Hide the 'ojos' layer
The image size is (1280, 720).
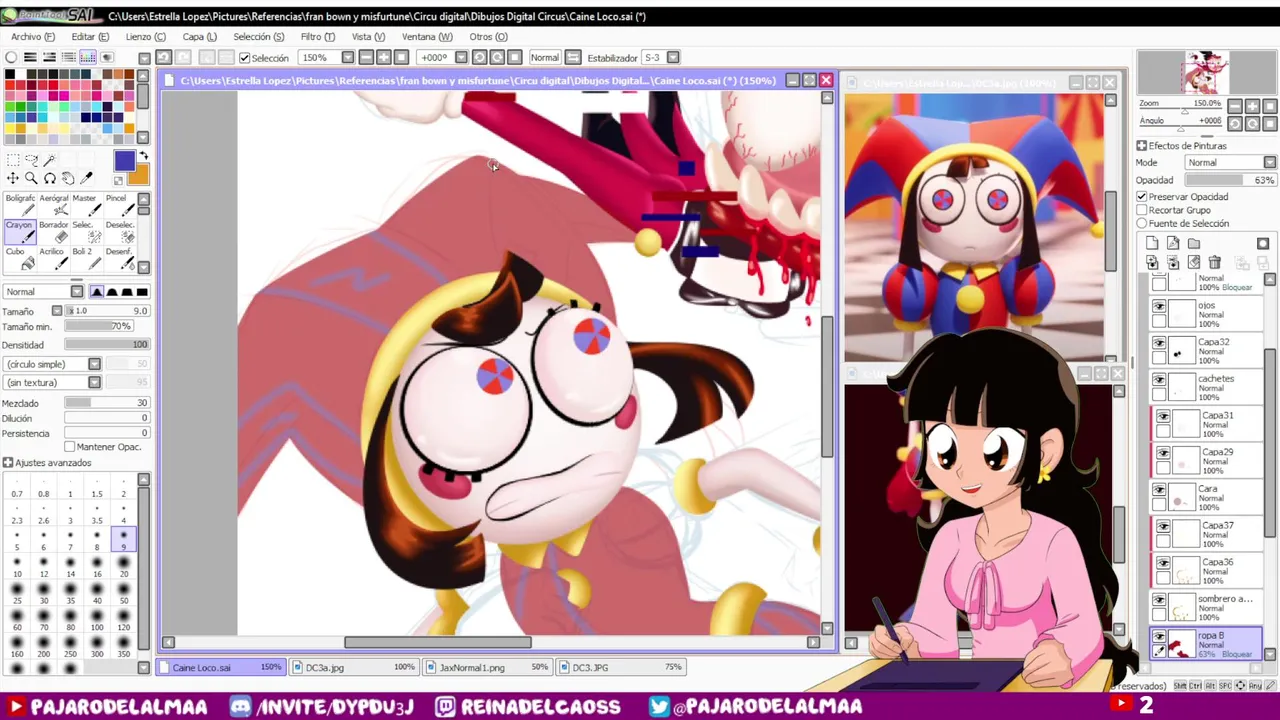tap(1159, 308)
